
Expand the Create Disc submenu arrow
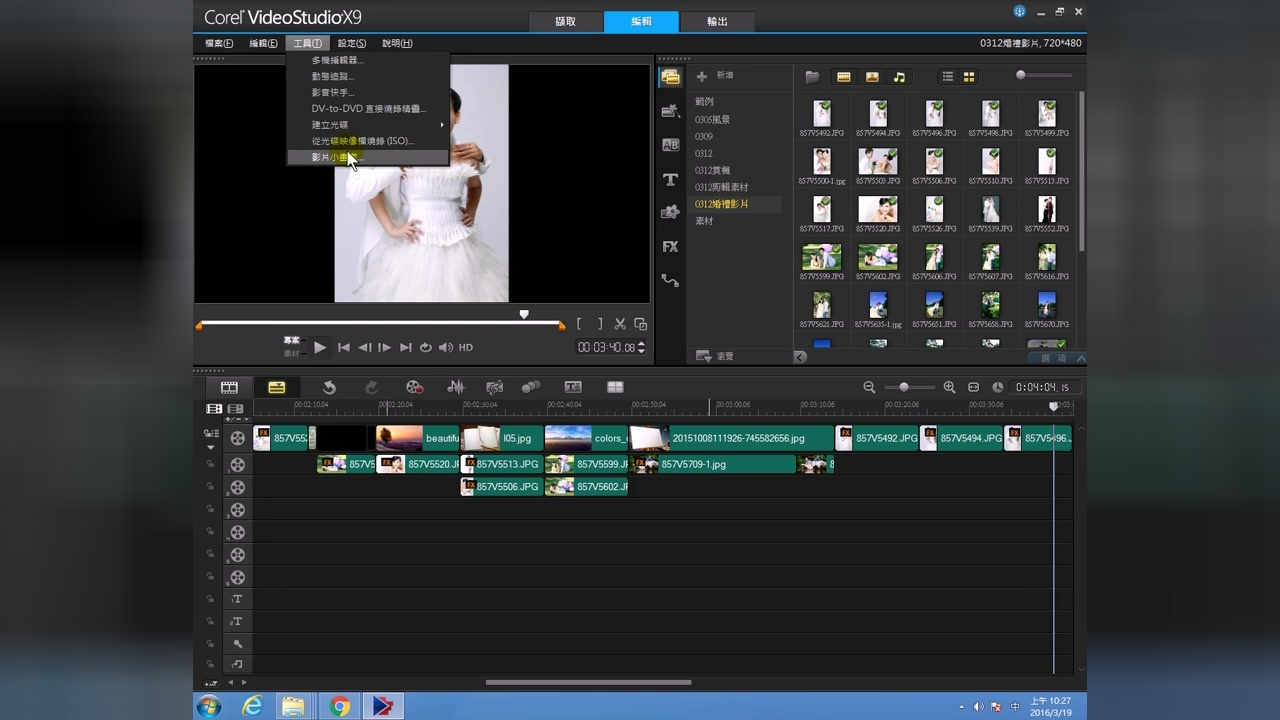click(442, 125)
